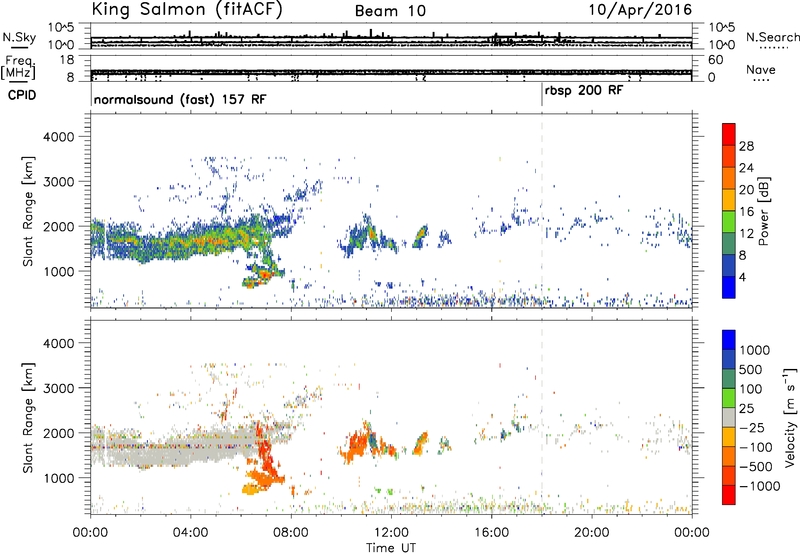Viewport: 800px width, 554px height.
Task: Click the '04:00' time tick label
Action: (x=190, y=533)
